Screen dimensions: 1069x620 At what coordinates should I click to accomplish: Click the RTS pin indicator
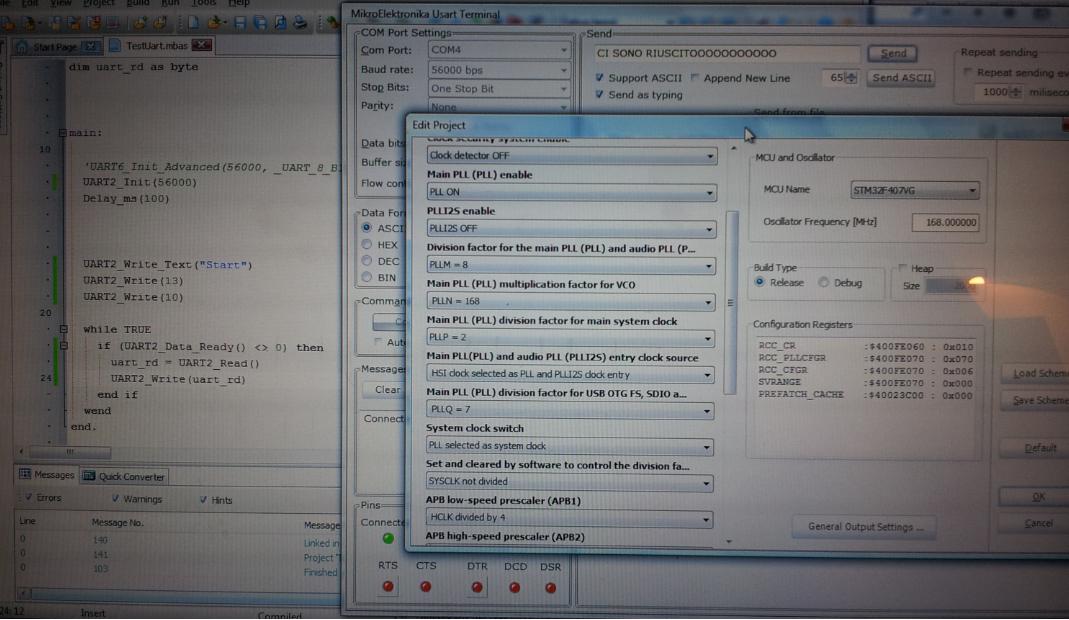[388, 587]
